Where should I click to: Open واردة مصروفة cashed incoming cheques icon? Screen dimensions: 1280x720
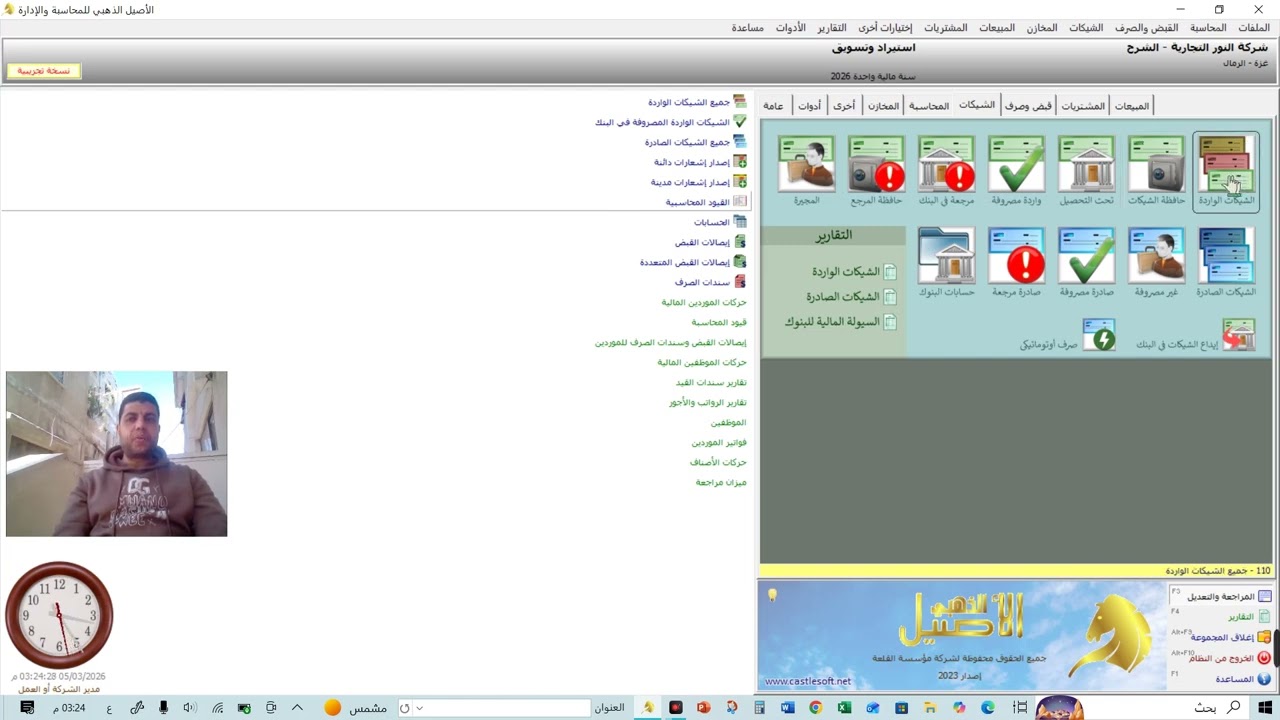tap(1016, 171)
